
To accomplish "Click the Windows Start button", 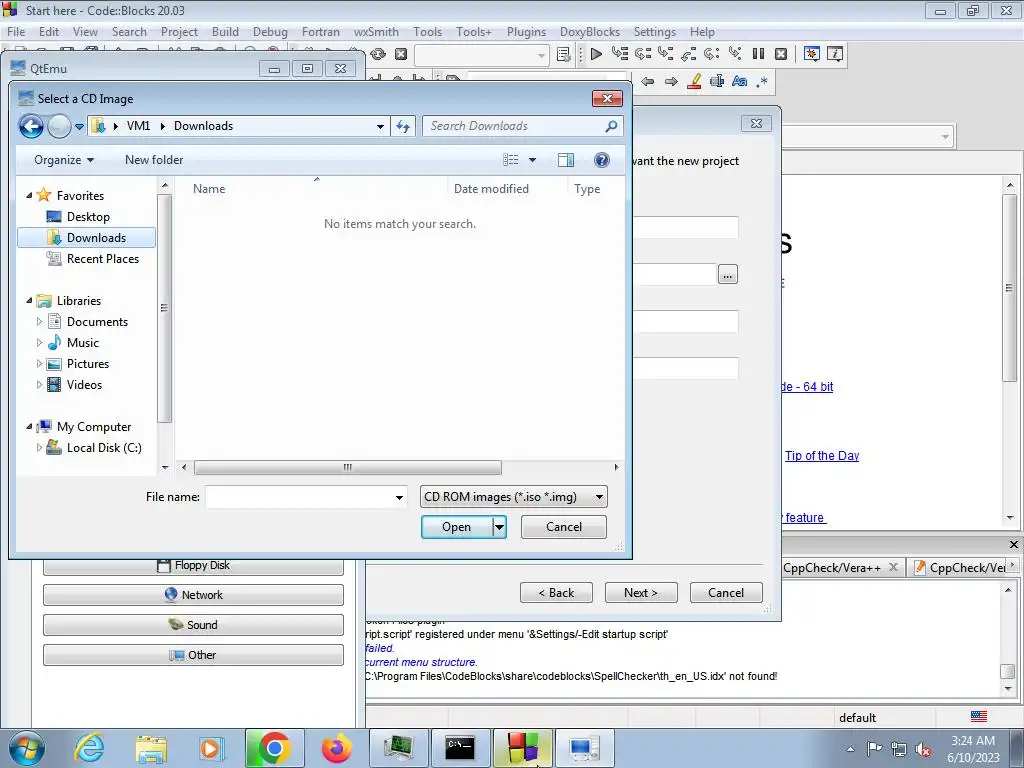I will pyautogui.click(x=26, y=748).
